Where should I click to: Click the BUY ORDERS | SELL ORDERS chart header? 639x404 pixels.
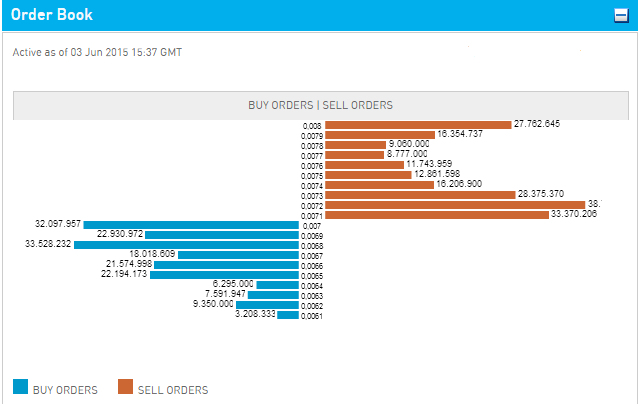[320, 105]
